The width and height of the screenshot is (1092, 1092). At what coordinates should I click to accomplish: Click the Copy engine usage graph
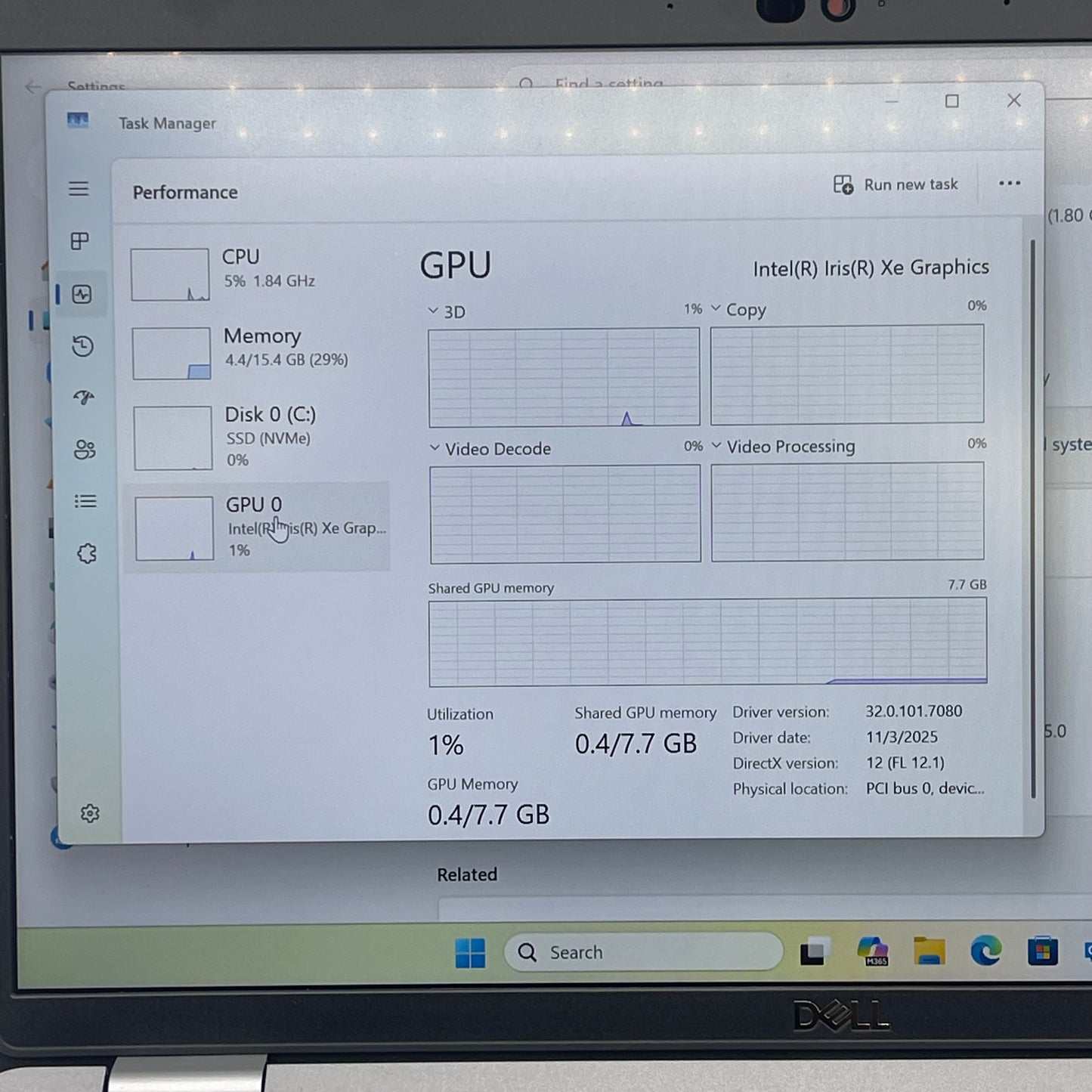[847, 374]
